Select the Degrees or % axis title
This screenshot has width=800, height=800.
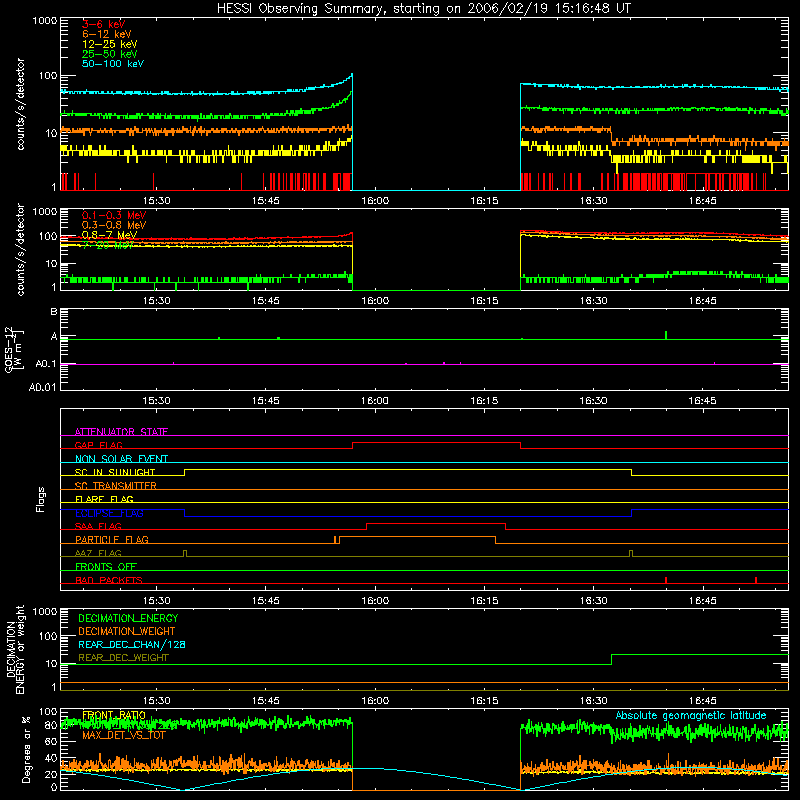click(x=26, y=749)
